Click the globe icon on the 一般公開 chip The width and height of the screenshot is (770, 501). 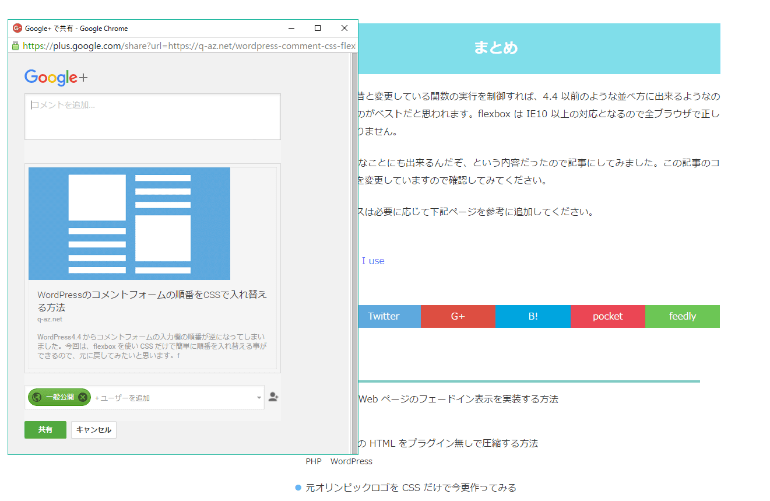click(x=37, y=397)
